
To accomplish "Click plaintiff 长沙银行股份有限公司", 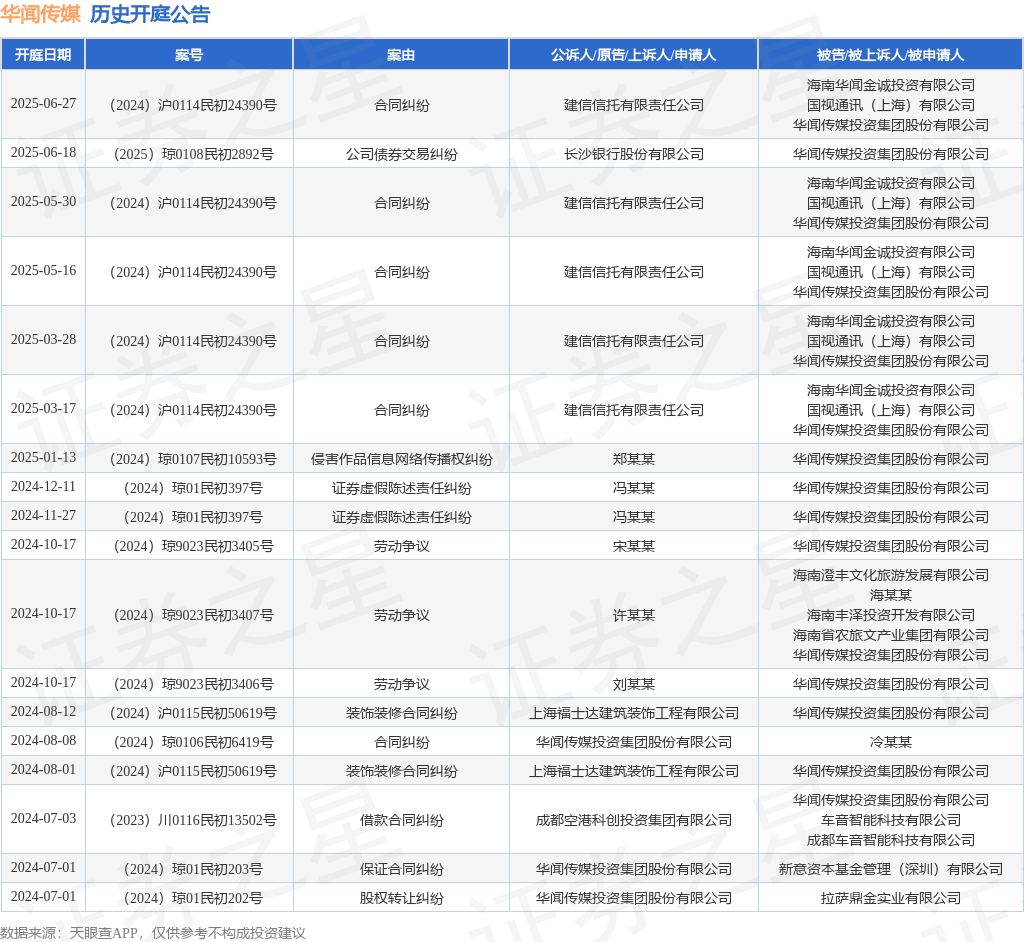I will pyautogui.click(x=633, y=154).
